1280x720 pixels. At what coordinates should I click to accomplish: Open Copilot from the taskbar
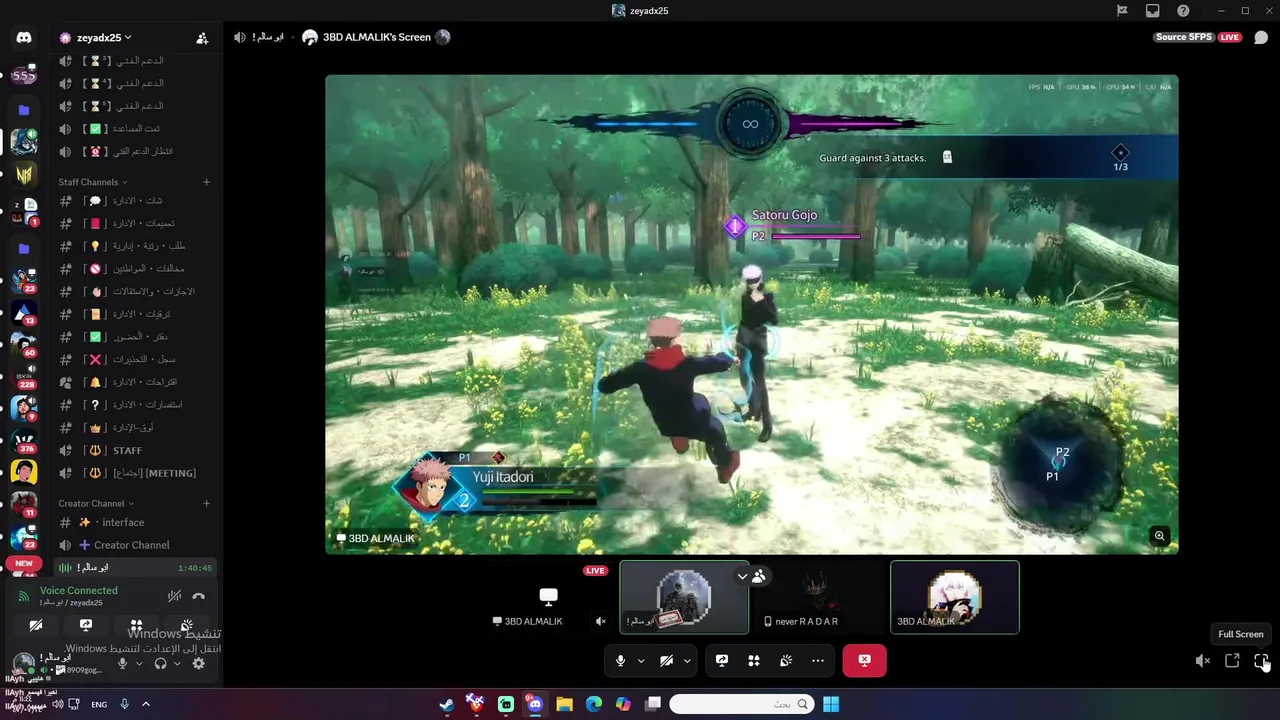click(x=623, y=704)
